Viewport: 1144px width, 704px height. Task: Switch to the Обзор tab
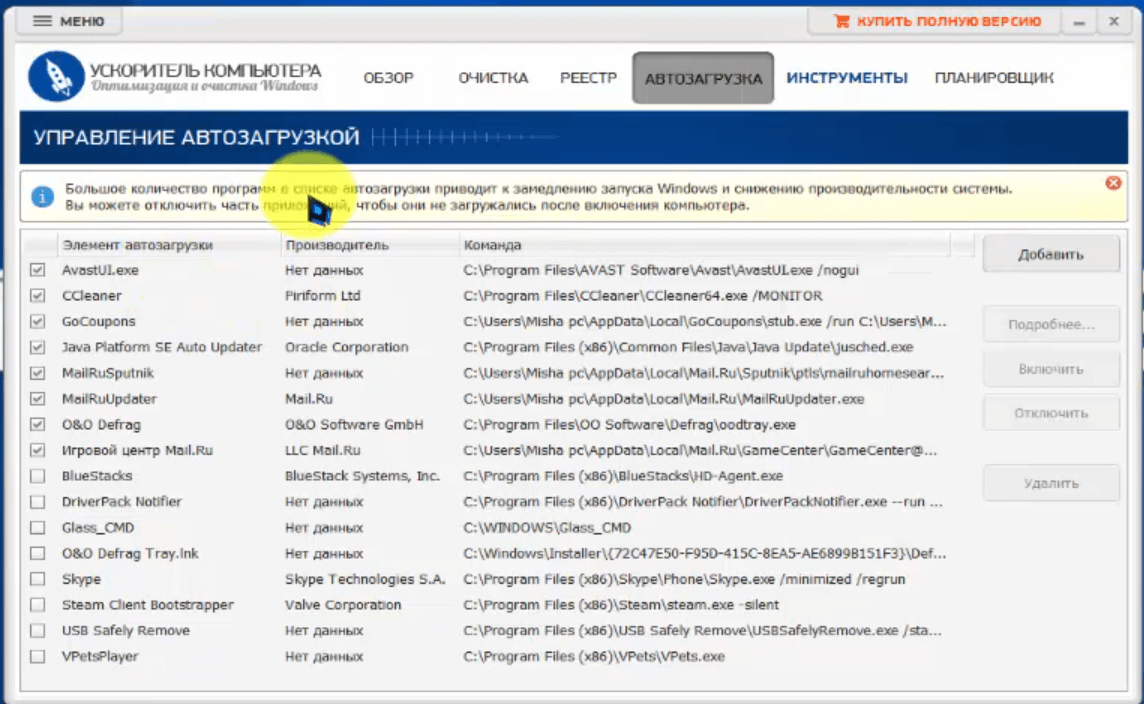pos(388,78)
